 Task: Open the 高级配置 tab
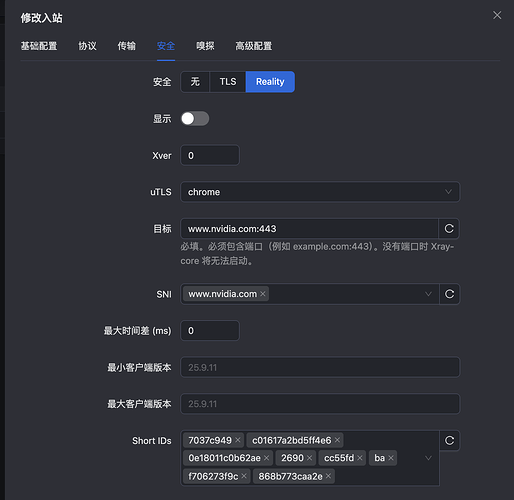pos(254,46)
